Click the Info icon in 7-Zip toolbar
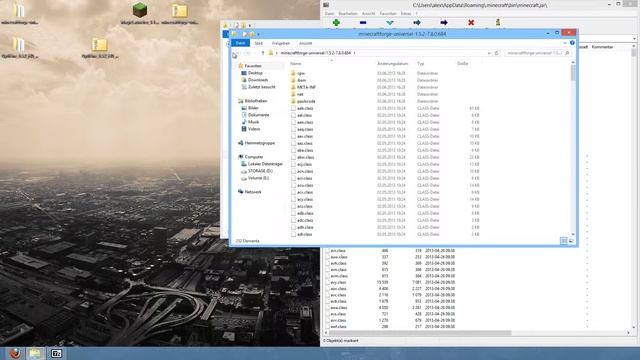 498,22
